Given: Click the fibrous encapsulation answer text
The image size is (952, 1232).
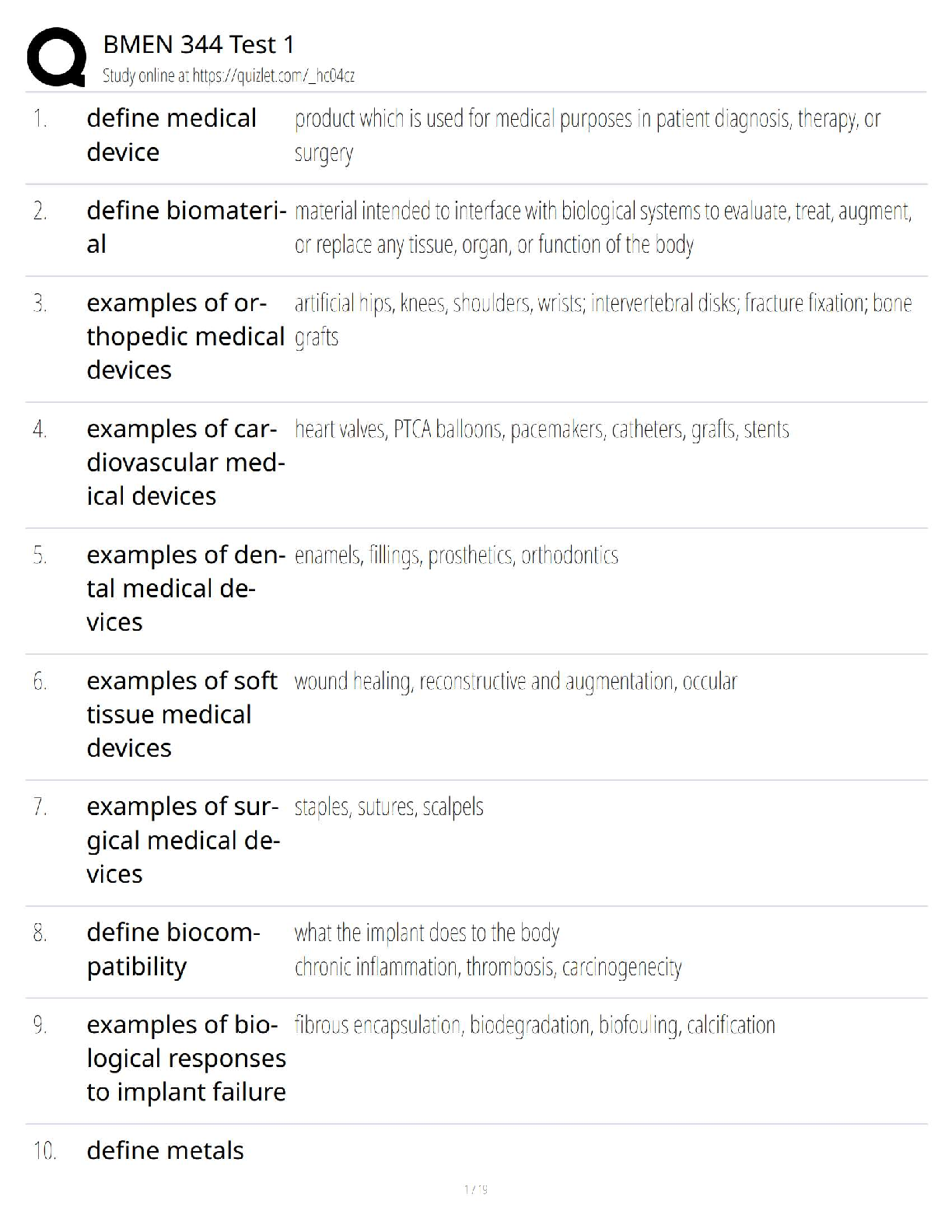Looking at the screenshot, I should point(534,1025).
